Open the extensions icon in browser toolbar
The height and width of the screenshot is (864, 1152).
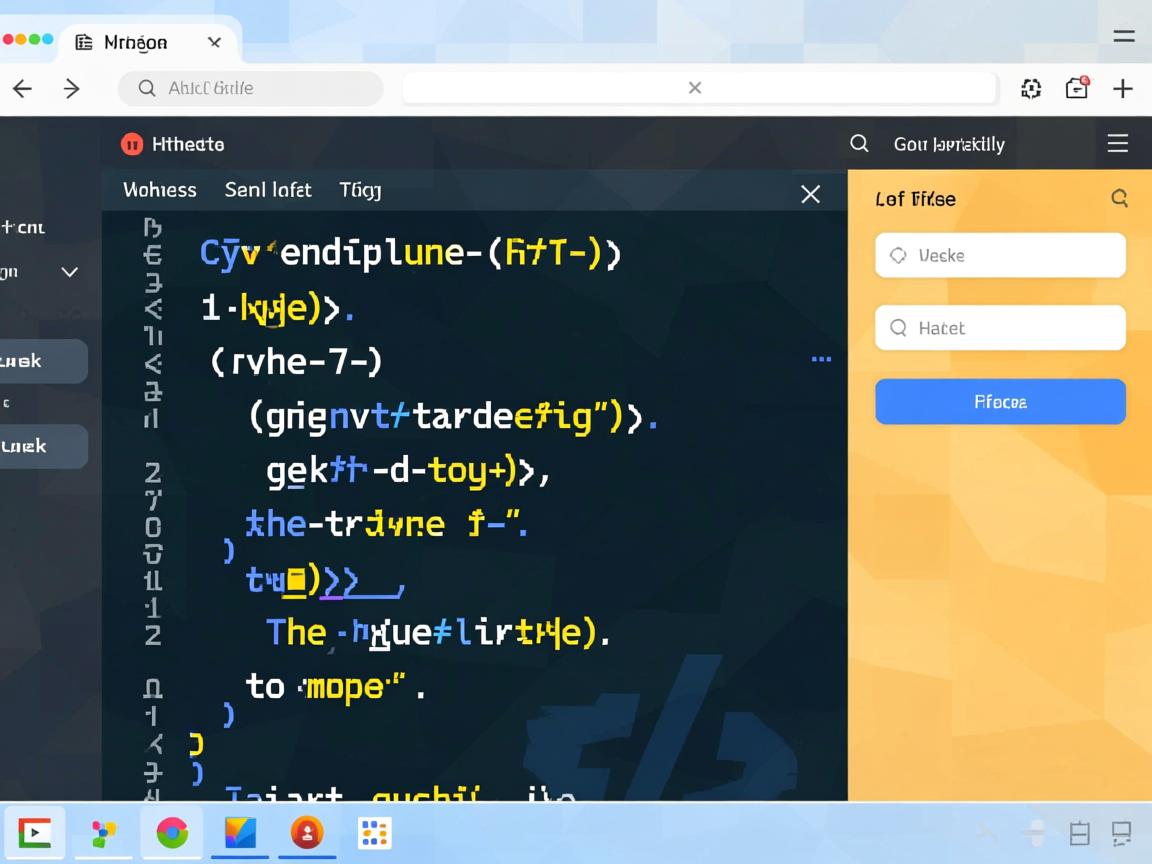coord(1030,89)
